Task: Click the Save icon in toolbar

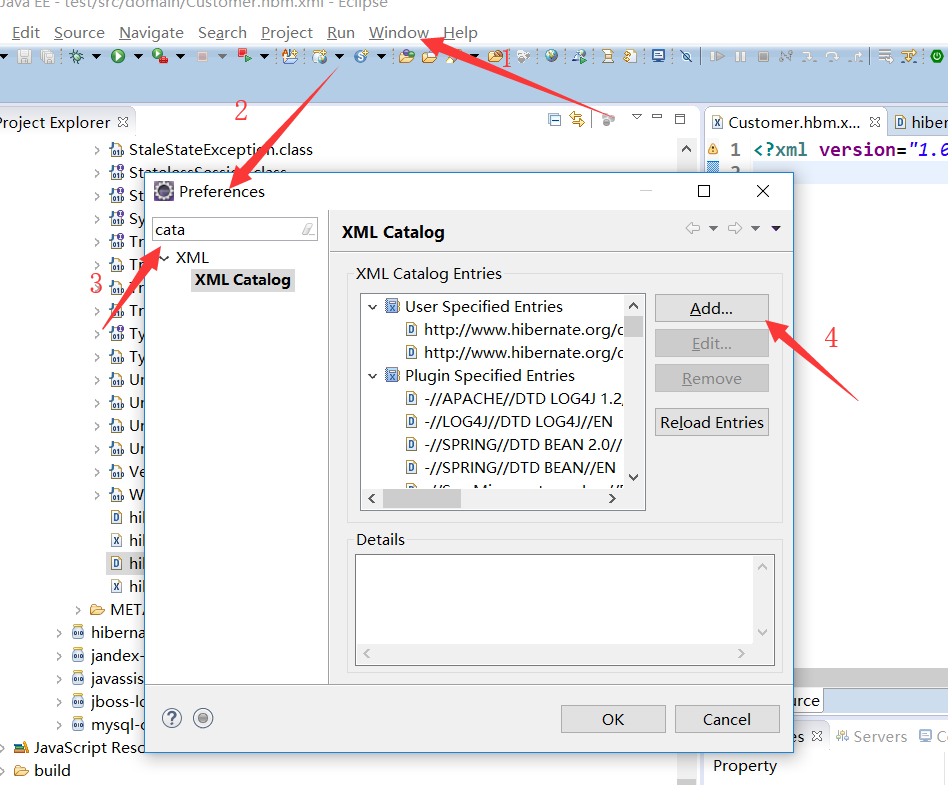Action: 24,56
